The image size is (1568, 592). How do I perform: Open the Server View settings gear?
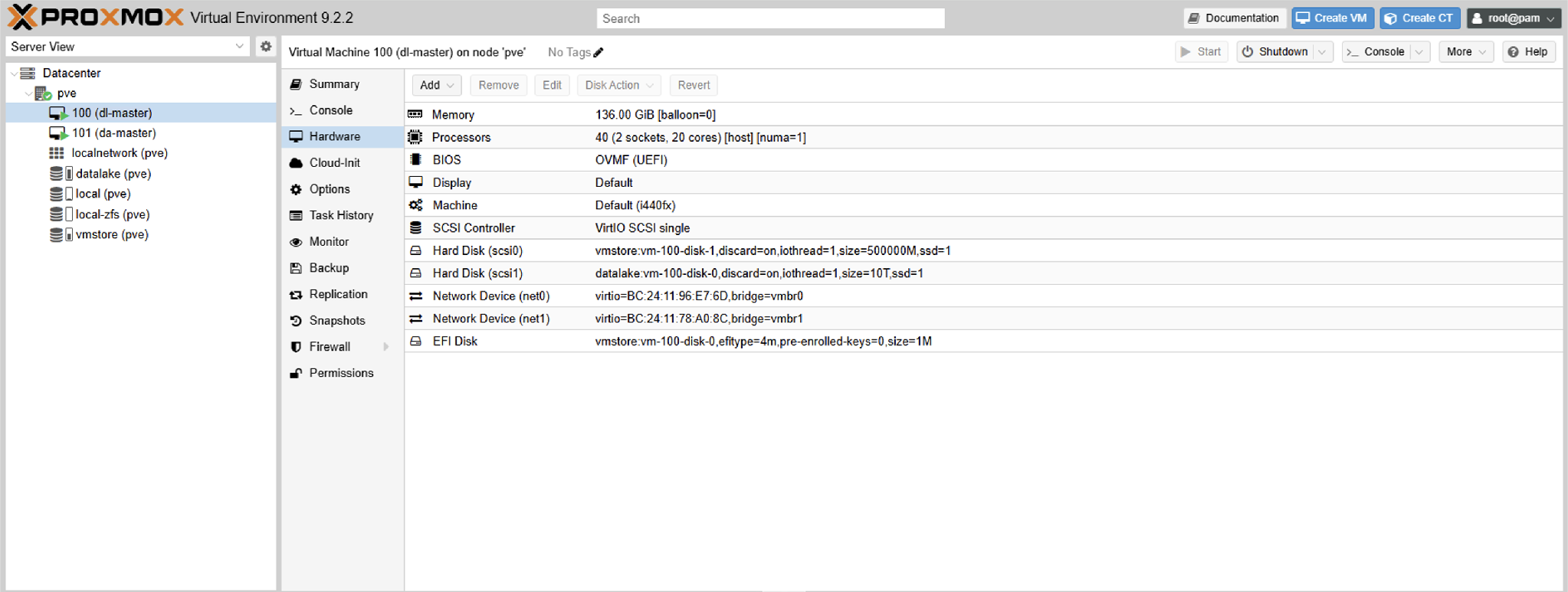[x=266, y=47]
